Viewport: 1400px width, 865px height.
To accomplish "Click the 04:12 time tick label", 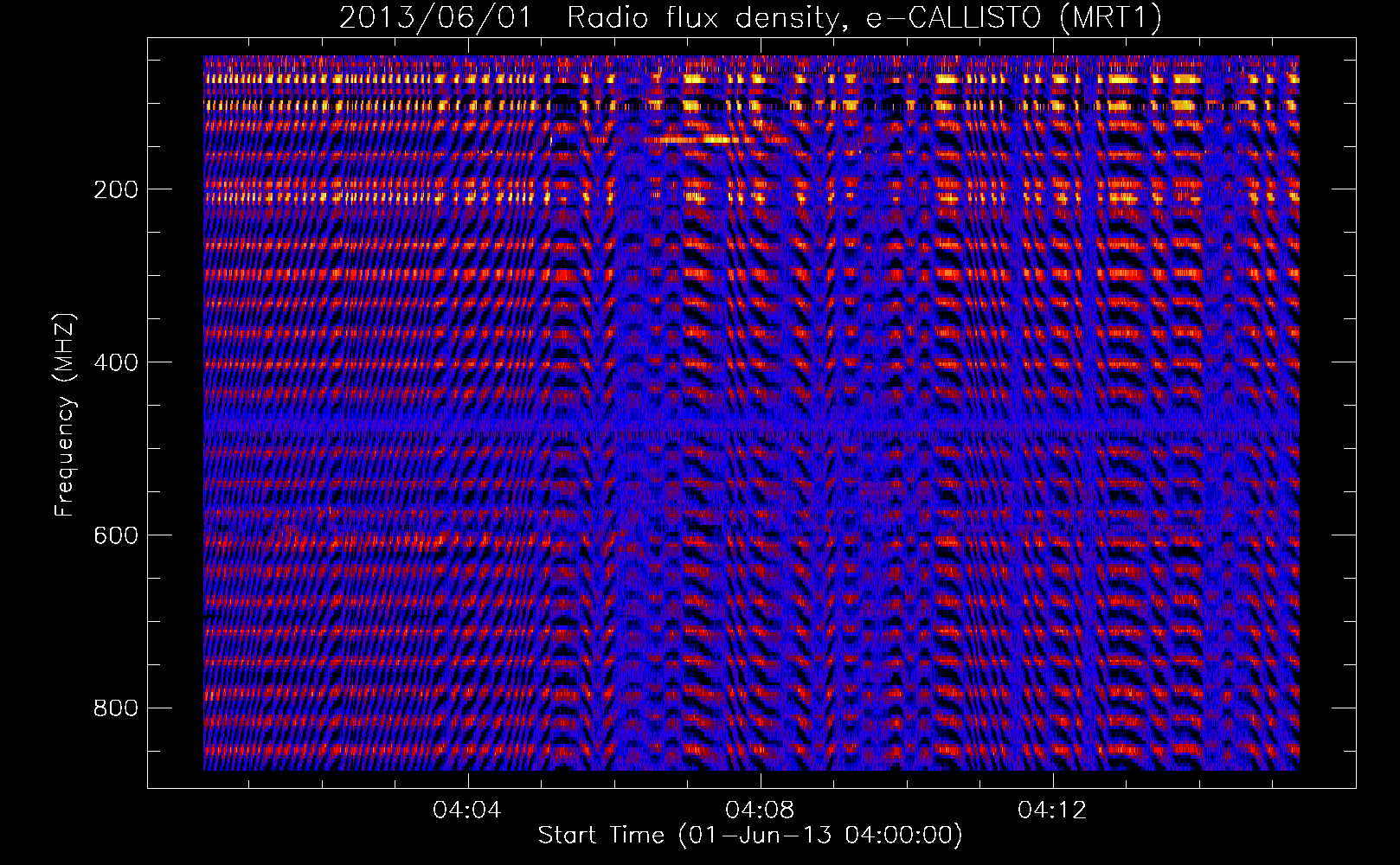I will tap(1052, 811).
